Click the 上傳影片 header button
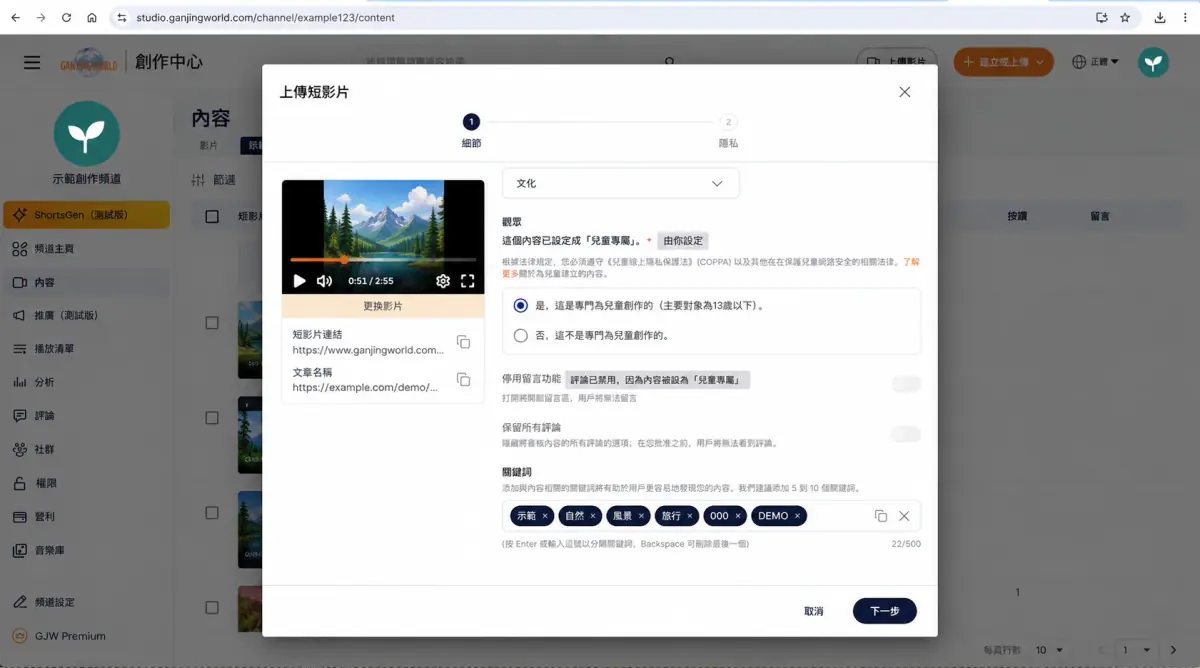 coord(897,62)
